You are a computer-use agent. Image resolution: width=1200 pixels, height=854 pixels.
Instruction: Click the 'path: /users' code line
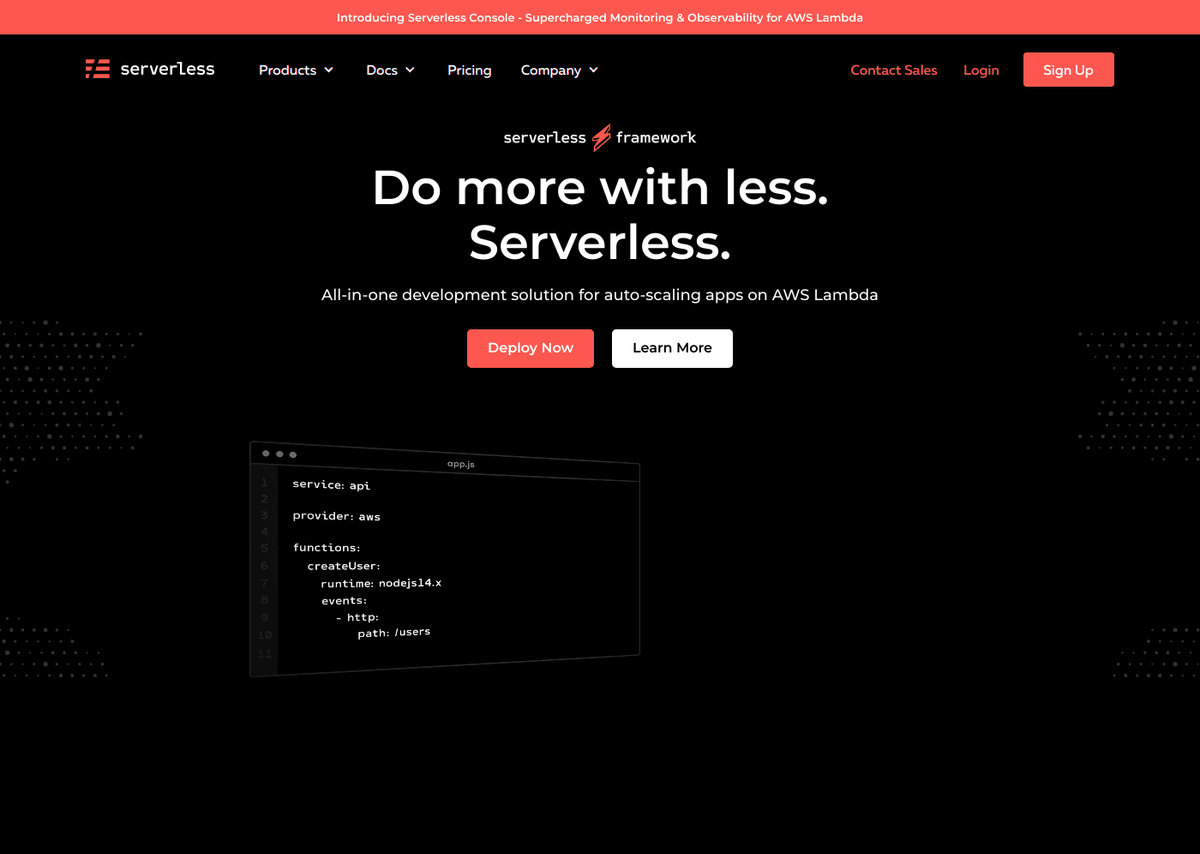click(x=394, y=633)
